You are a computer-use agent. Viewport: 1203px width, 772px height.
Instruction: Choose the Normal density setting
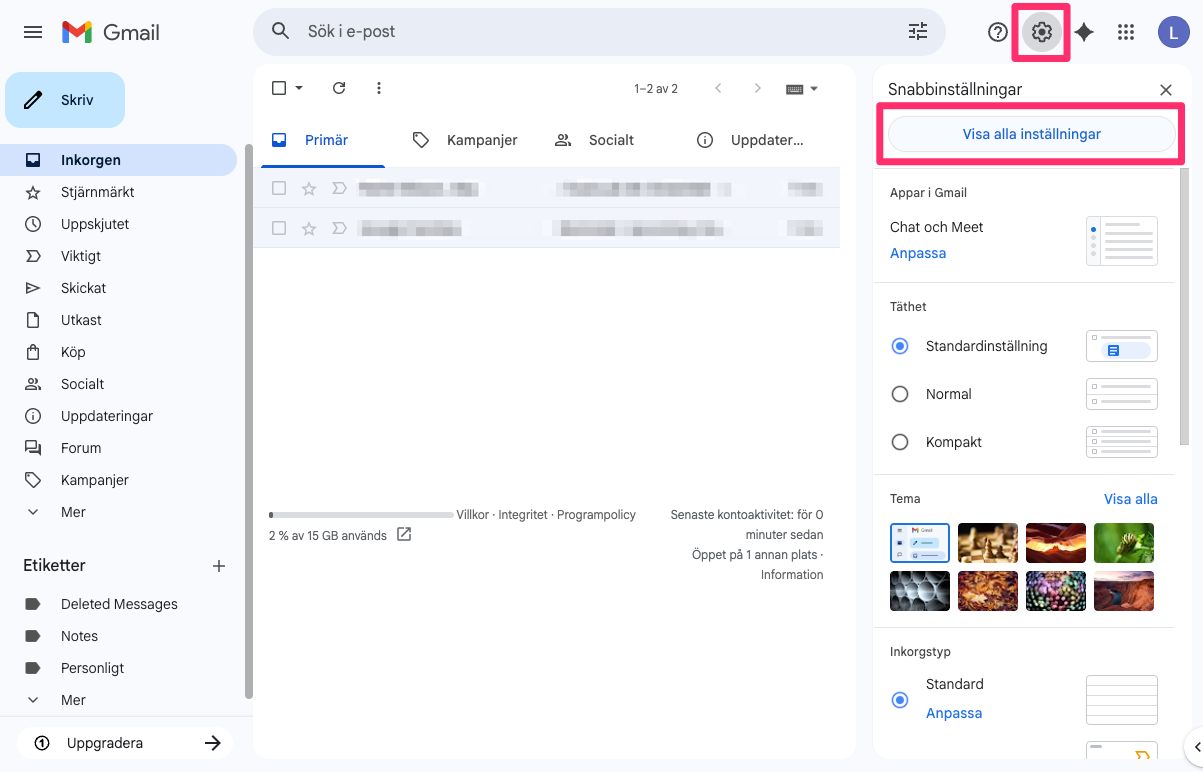(899, 393)
